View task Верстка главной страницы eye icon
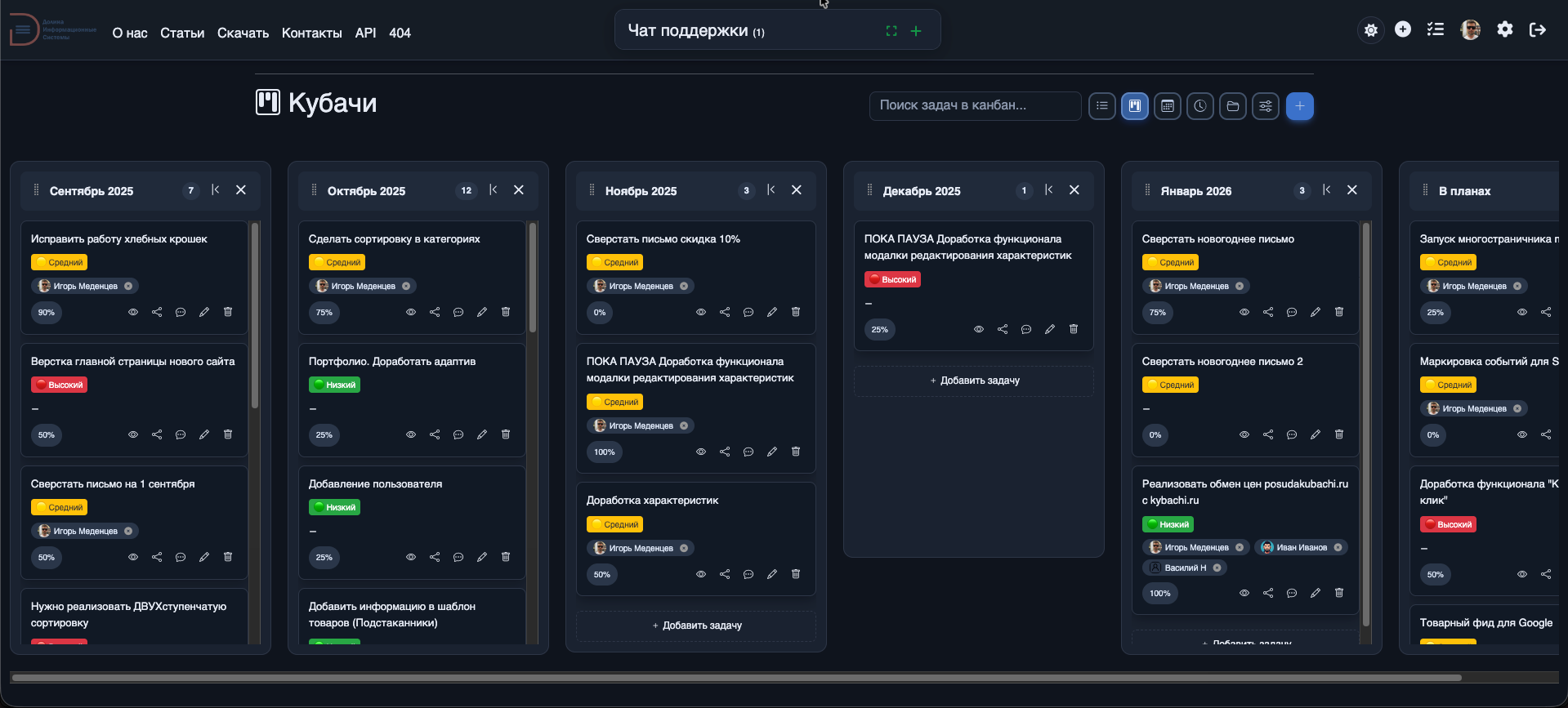Screen dimensions: 1568x708 pyautogui.click(x=133, y=434)
